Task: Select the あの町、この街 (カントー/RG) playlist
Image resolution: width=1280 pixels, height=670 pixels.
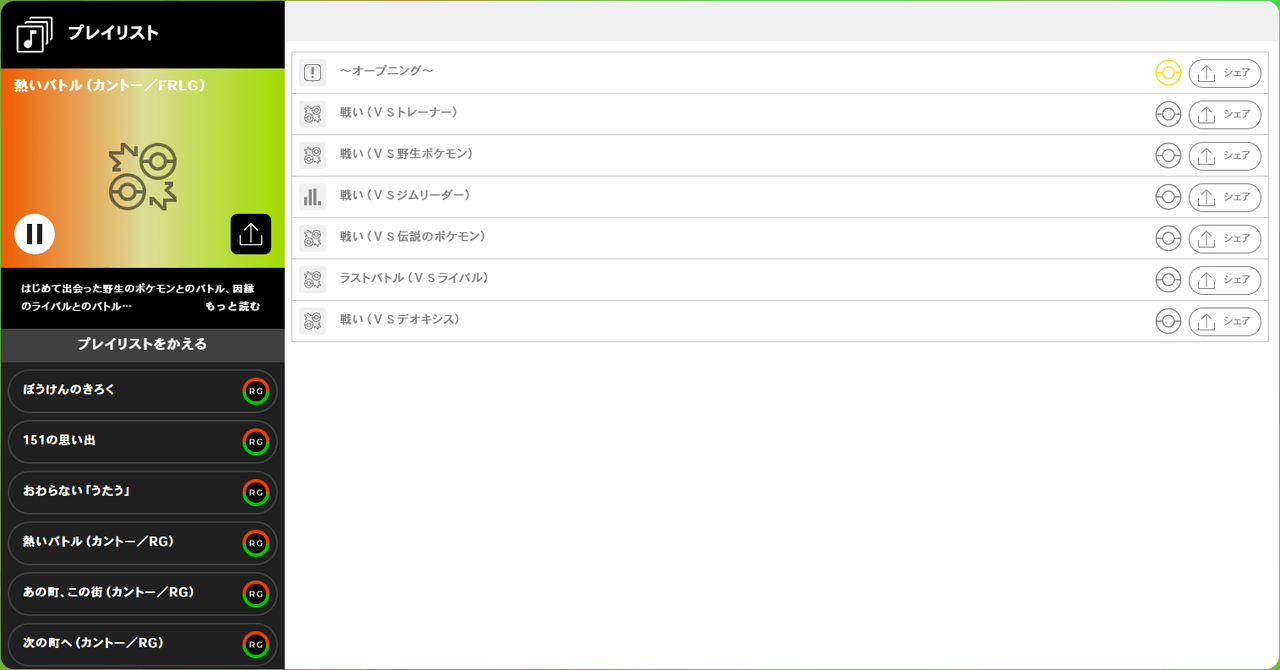Action: pos(142,594)
